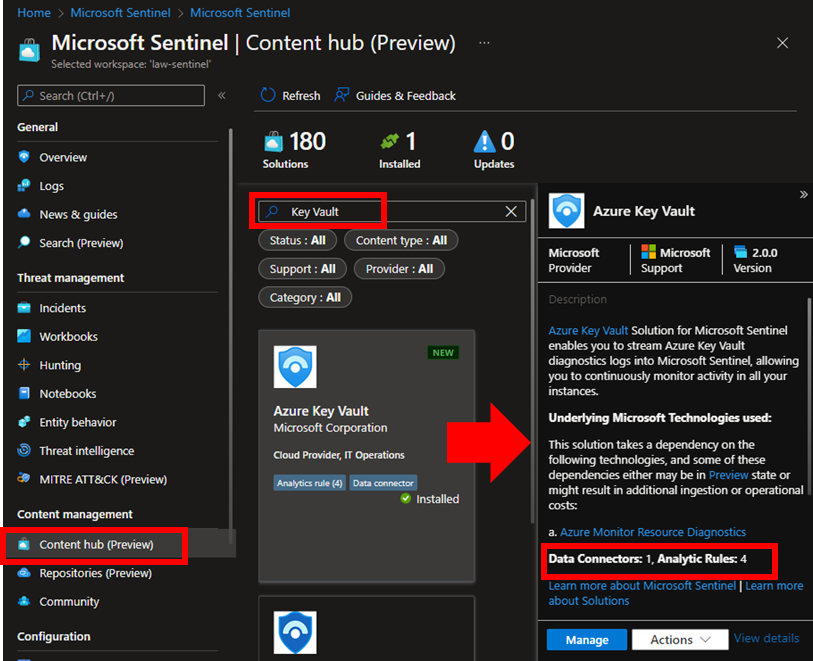This screenshot has width=813, height=661.
Task: Click the Home breadcrumb link
Action: click(34, 12)
